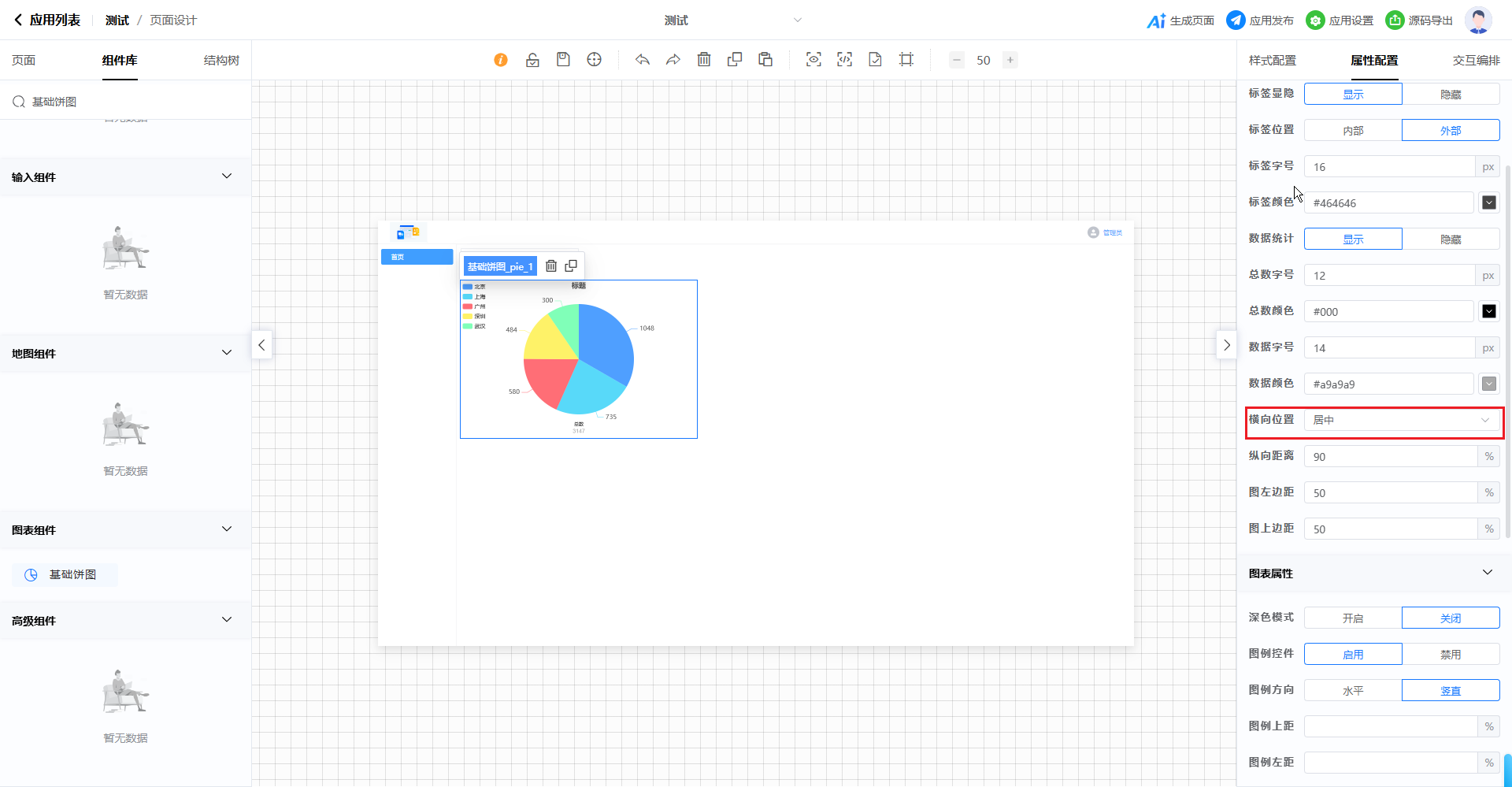Click the paste clipboard icon in toolbar

pos(765,60)
